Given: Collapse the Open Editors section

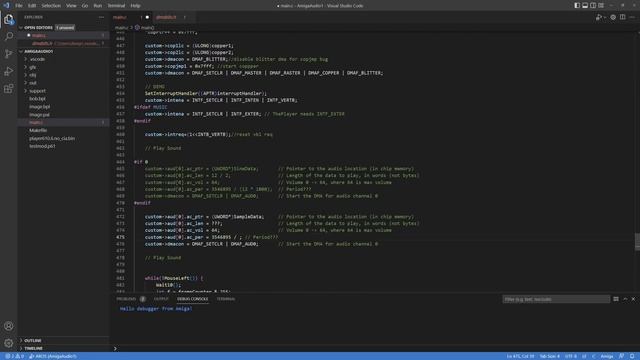Looking at the screenshot, I should pyautogui.click(x=64, y=27).
